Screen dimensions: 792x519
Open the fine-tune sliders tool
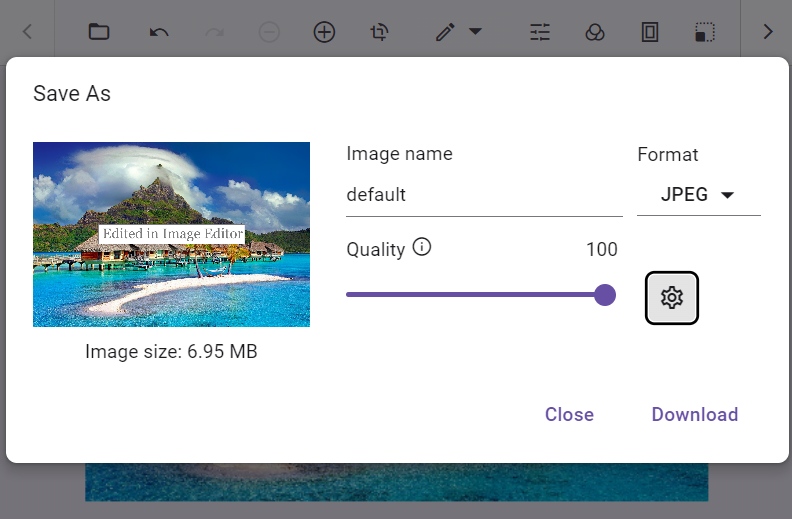[540, 32]
